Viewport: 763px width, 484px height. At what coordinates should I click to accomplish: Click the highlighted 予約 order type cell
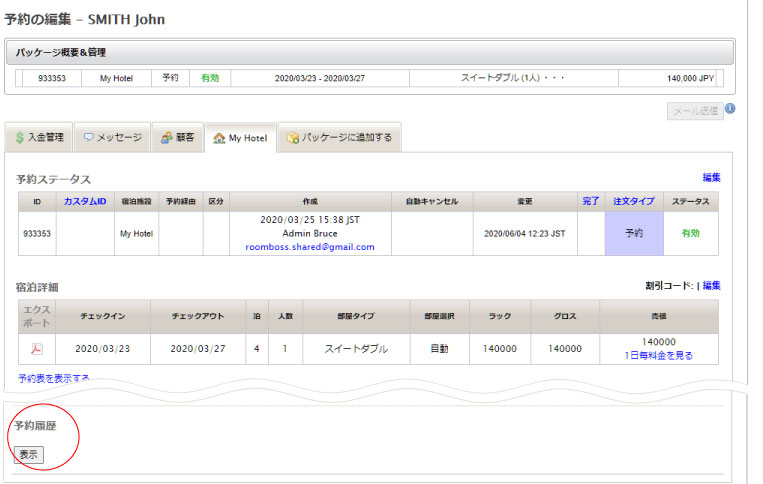pos(633,233)
